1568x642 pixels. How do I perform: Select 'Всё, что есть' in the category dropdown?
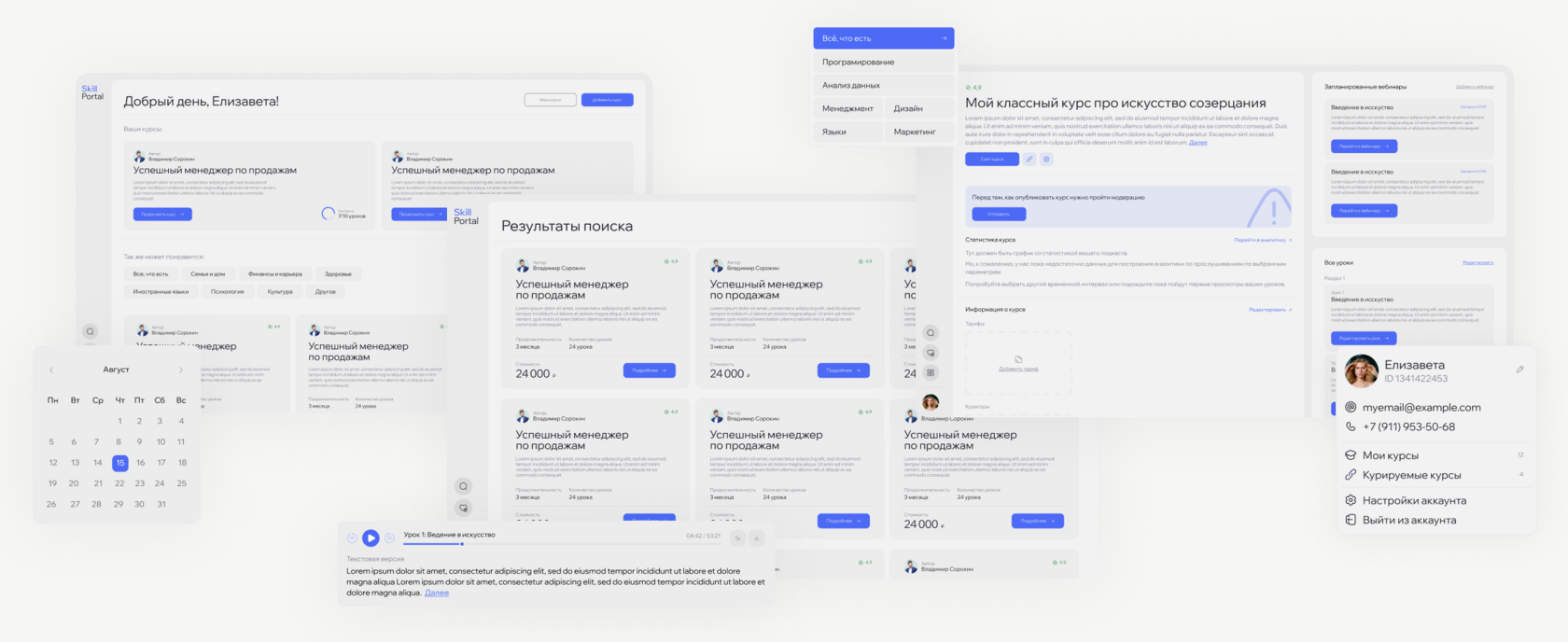pyautogui.click(x=883, y=38)
